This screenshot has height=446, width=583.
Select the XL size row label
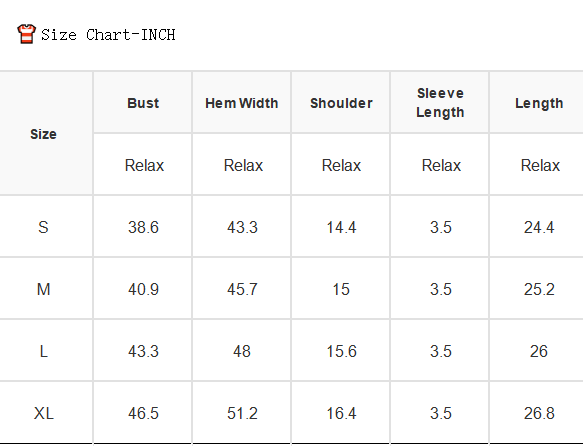point(44,413)
